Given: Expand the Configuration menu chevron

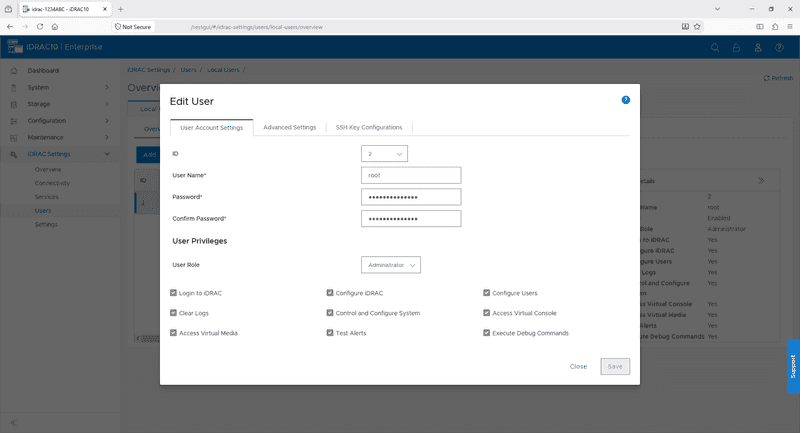Looking at the screenshot, I should [107, 121].
